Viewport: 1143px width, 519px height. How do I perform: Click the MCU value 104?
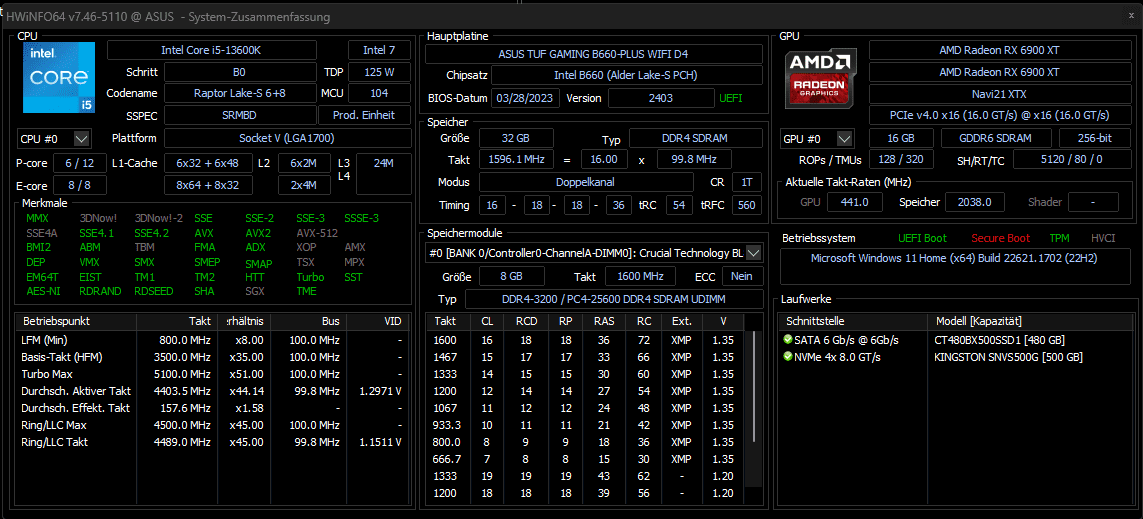tap(379, 93)
